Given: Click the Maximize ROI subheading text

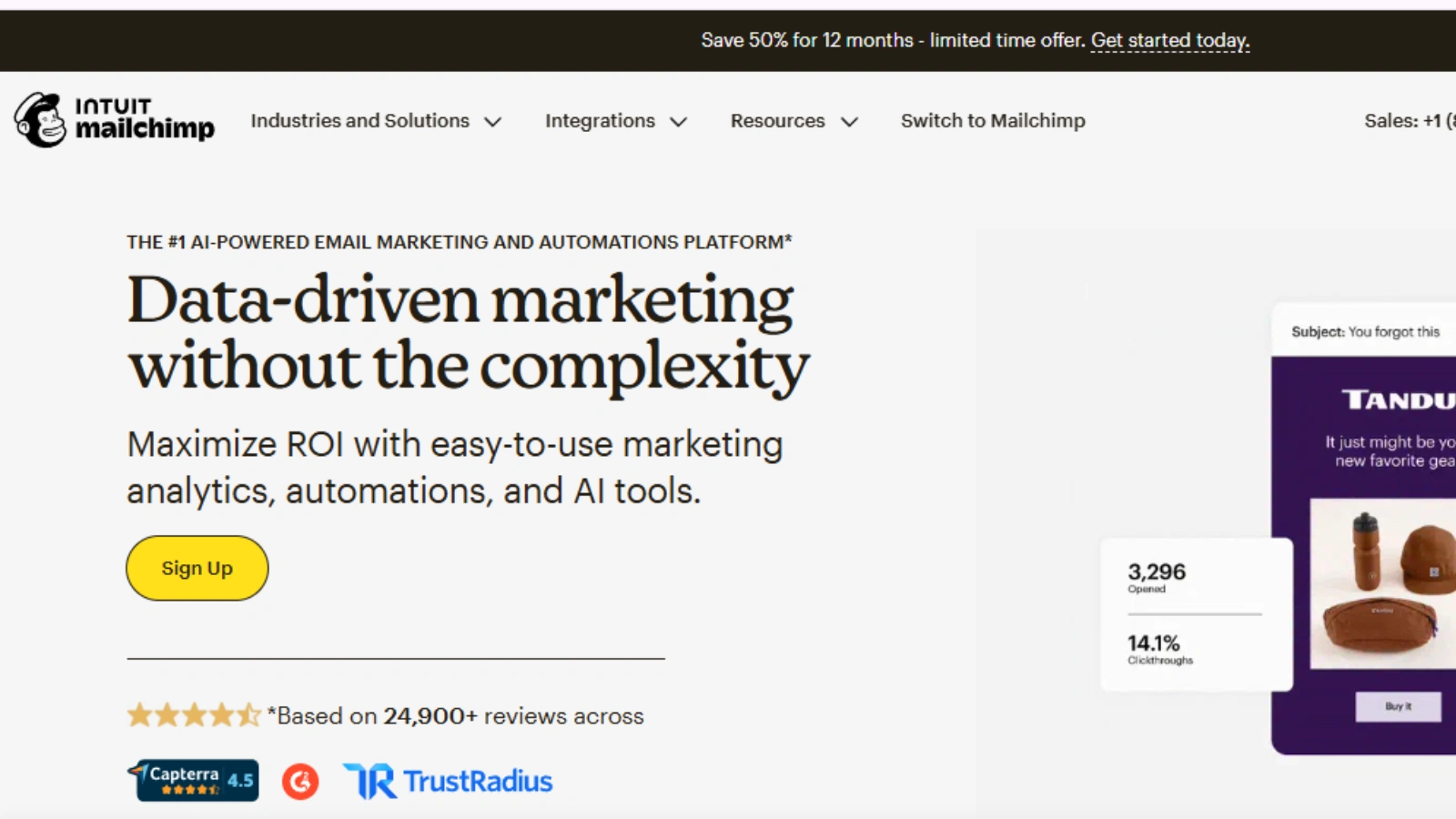Looking at the screenshot, I should [455, 468].
